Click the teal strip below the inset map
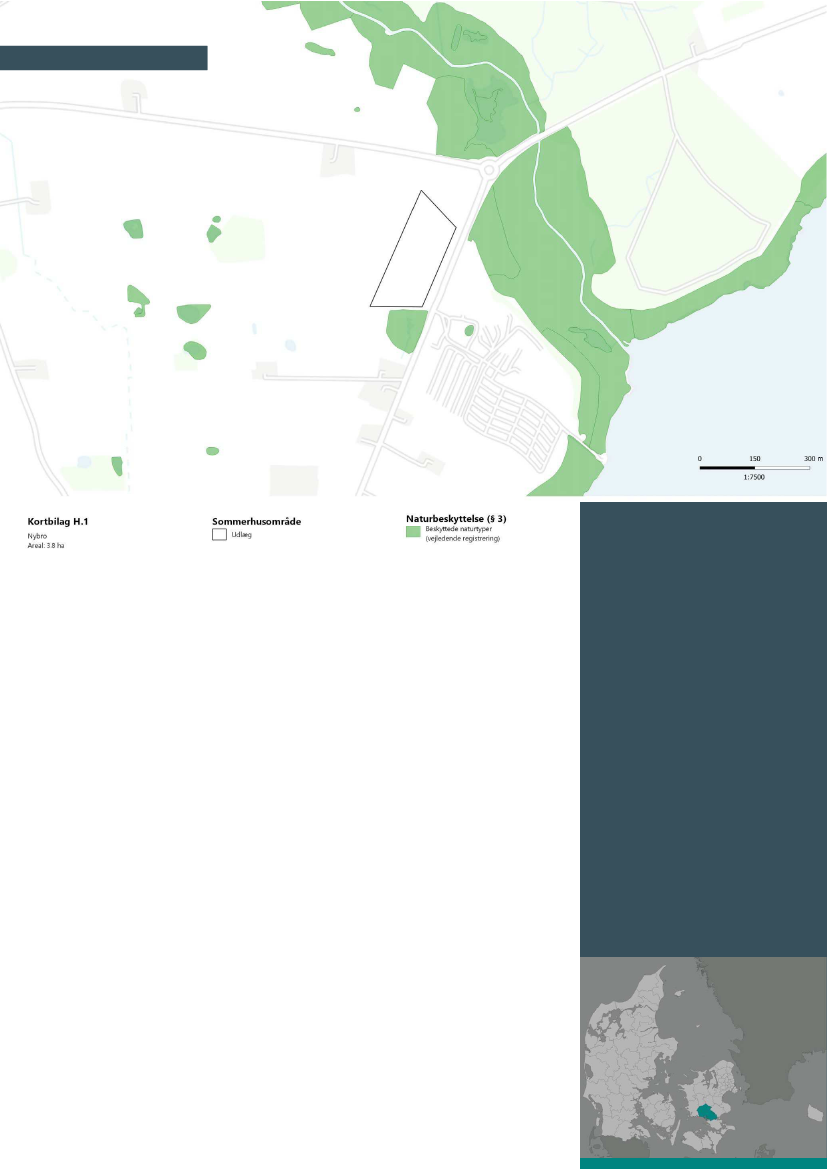This screenshot has width=827, height=1169. pyautogui.click(x=703, y=1163)
